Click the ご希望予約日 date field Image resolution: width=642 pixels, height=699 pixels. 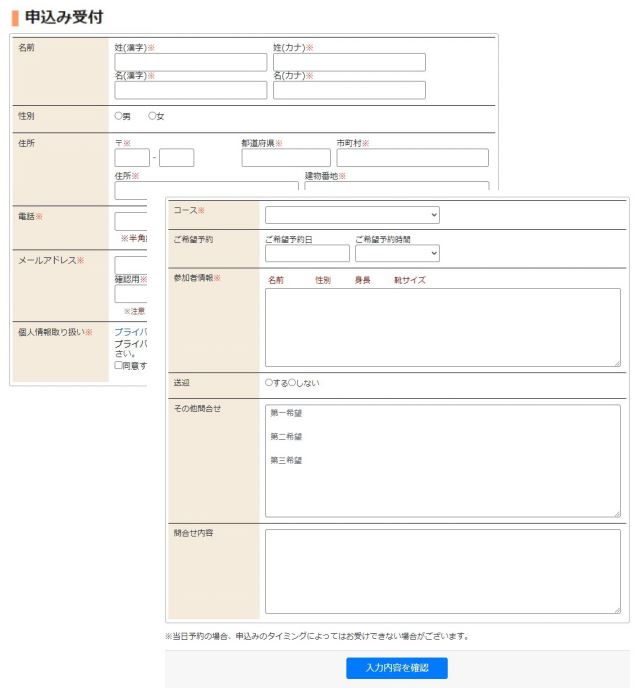coord(307,253)
